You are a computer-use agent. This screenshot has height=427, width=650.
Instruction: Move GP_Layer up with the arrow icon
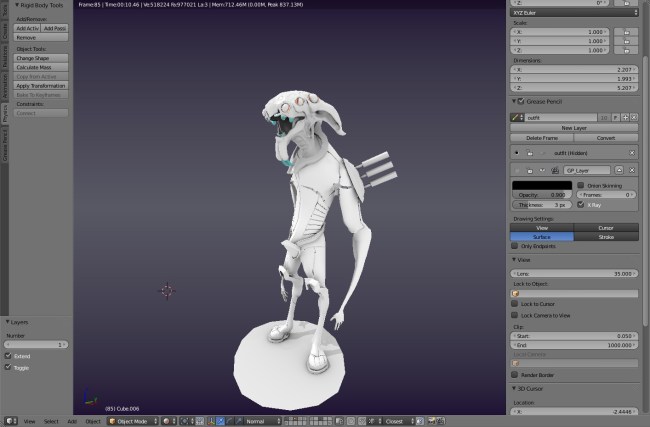pyautogui.click(x=619, y=171)
